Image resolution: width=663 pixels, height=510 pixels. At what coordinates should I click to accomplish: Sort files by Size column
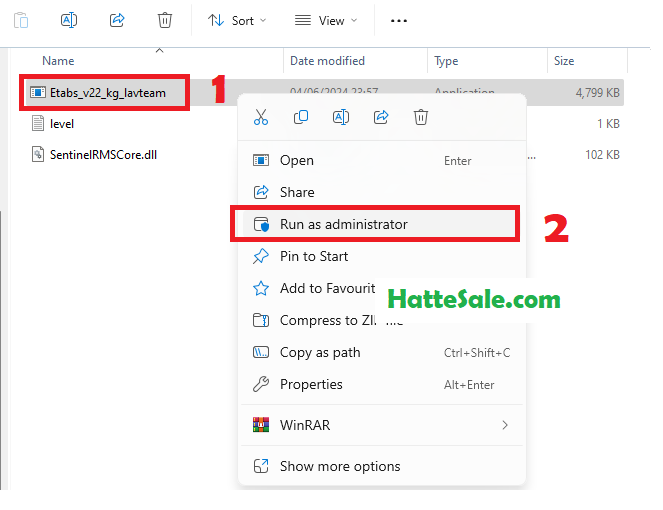564,61
